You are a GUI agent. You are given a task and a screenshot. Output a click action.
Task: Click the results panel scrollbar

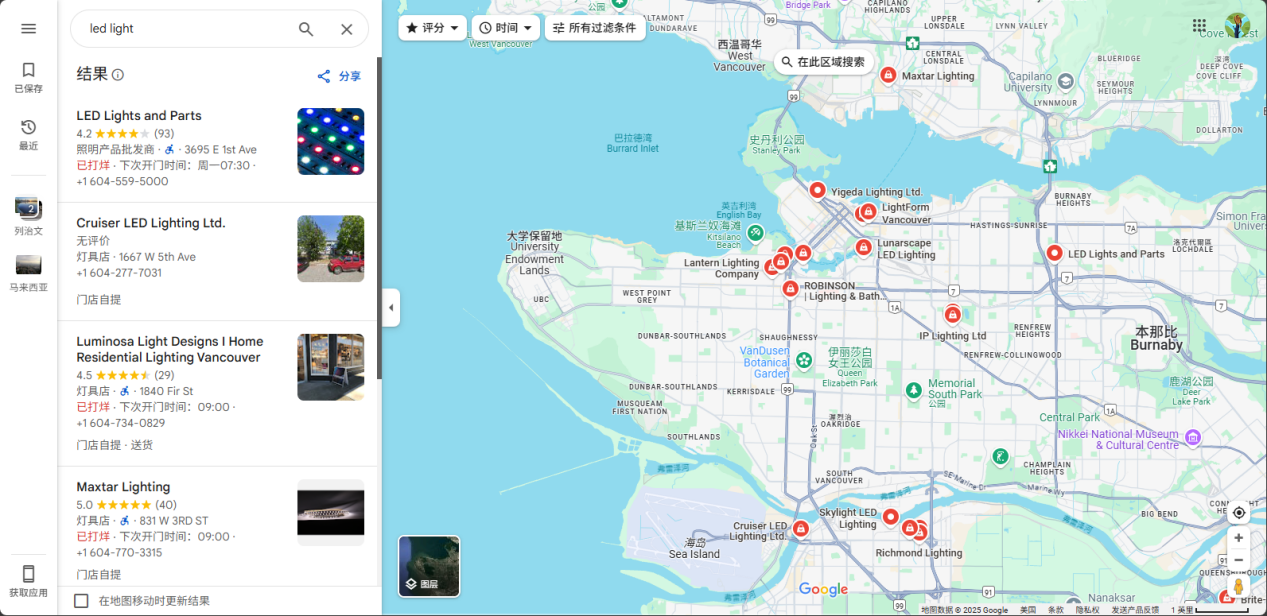click(x=379, y=218)
